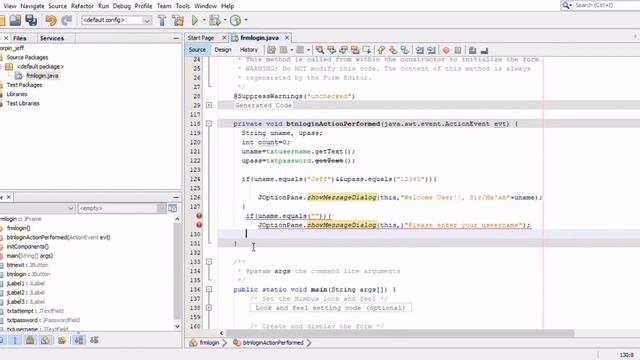Click Start Macro Recording red icon
This screenshot has width=640, height=360.
446,50
